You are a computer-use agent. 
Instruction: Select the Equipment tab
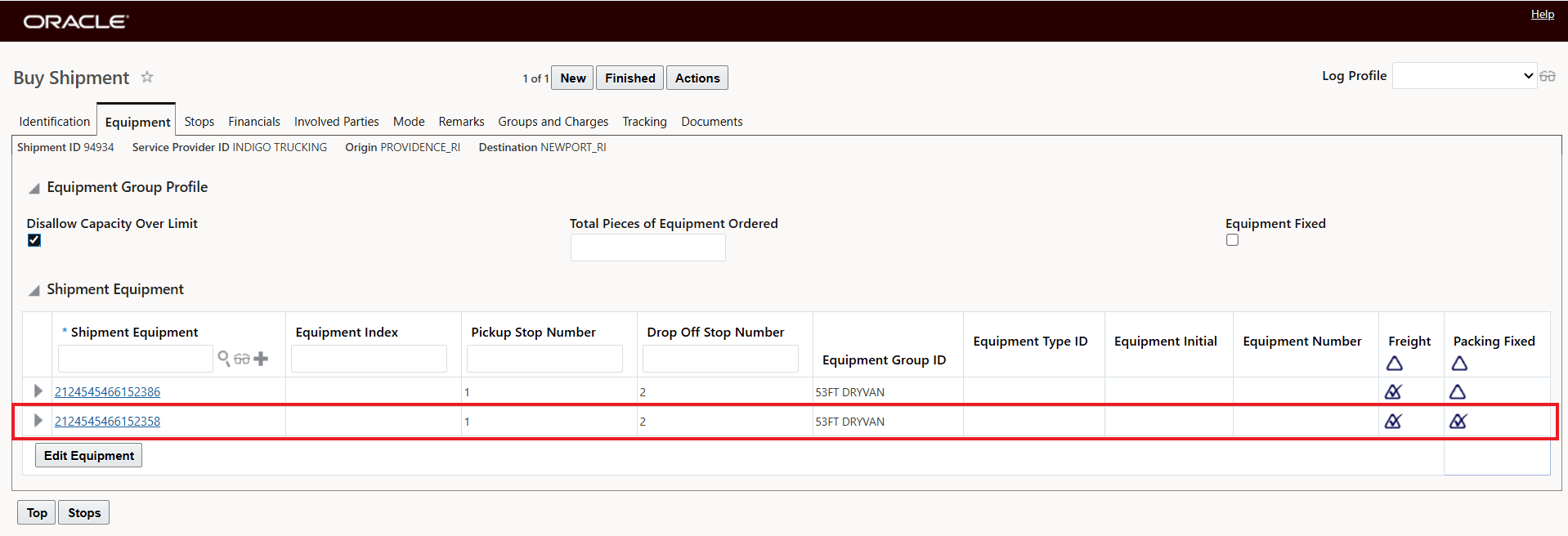tap(137, 121)
